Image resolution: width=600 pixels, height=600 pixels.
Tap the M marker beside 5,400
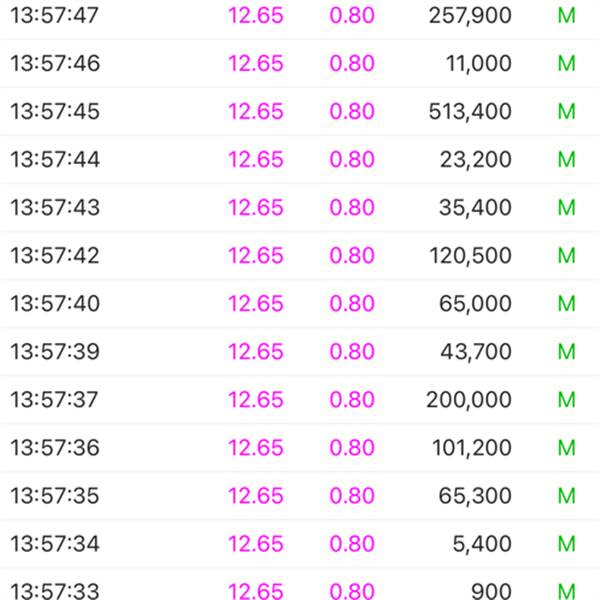pyautogui.click(x=566, y=544)
